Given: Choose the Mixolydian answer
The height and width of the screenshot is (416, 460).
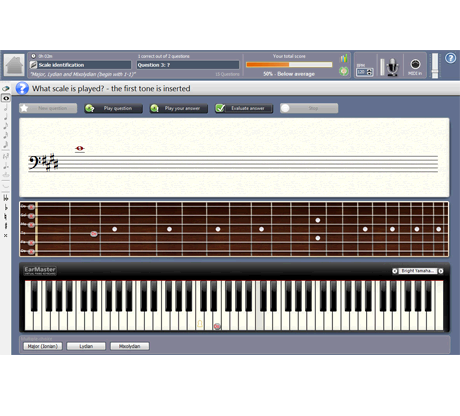Looking at the screenshot, I should (x=130, y=346).
